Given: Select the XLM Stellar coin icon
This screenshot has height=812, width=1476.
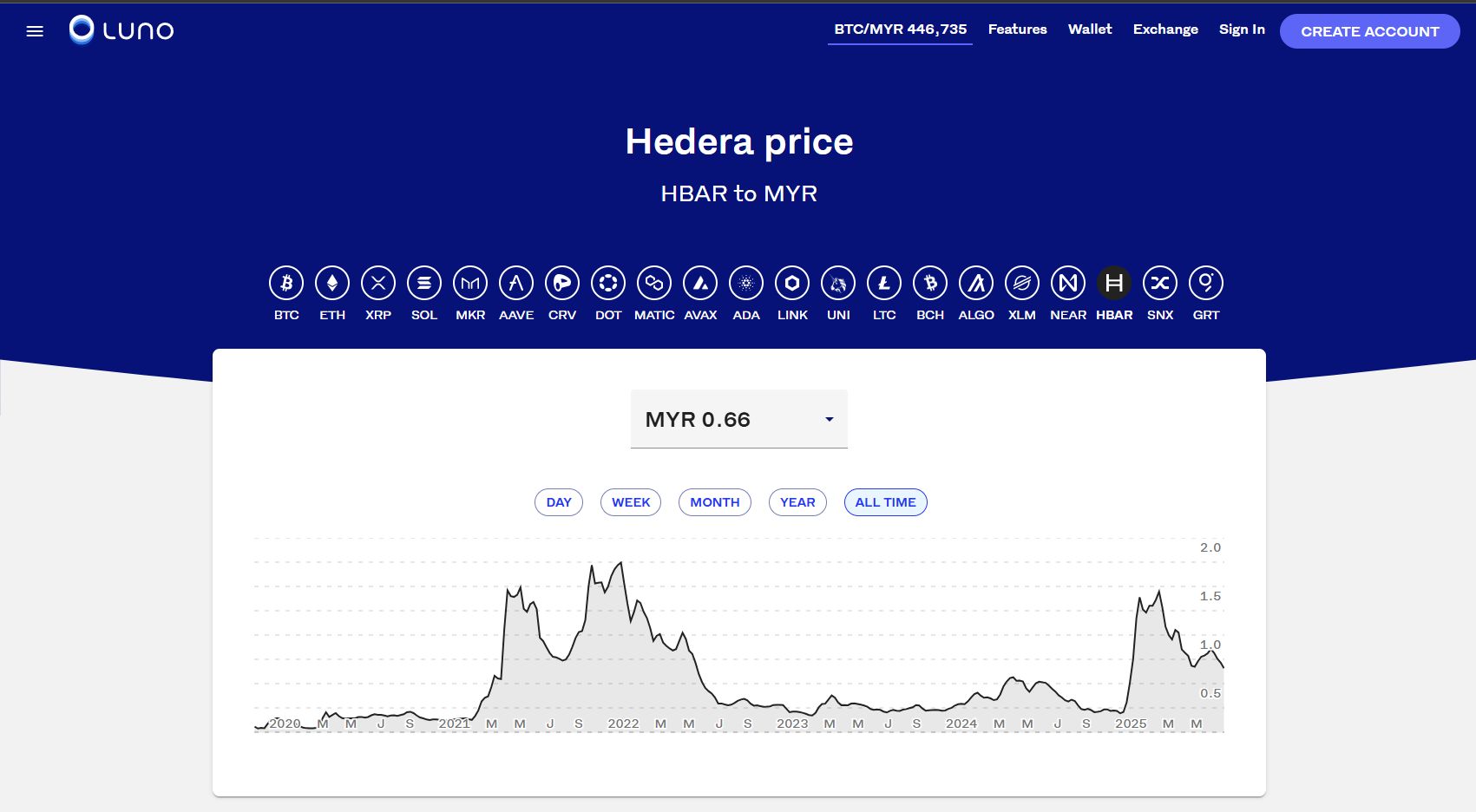Looking at the screenshot, I should pos(1022,283).
